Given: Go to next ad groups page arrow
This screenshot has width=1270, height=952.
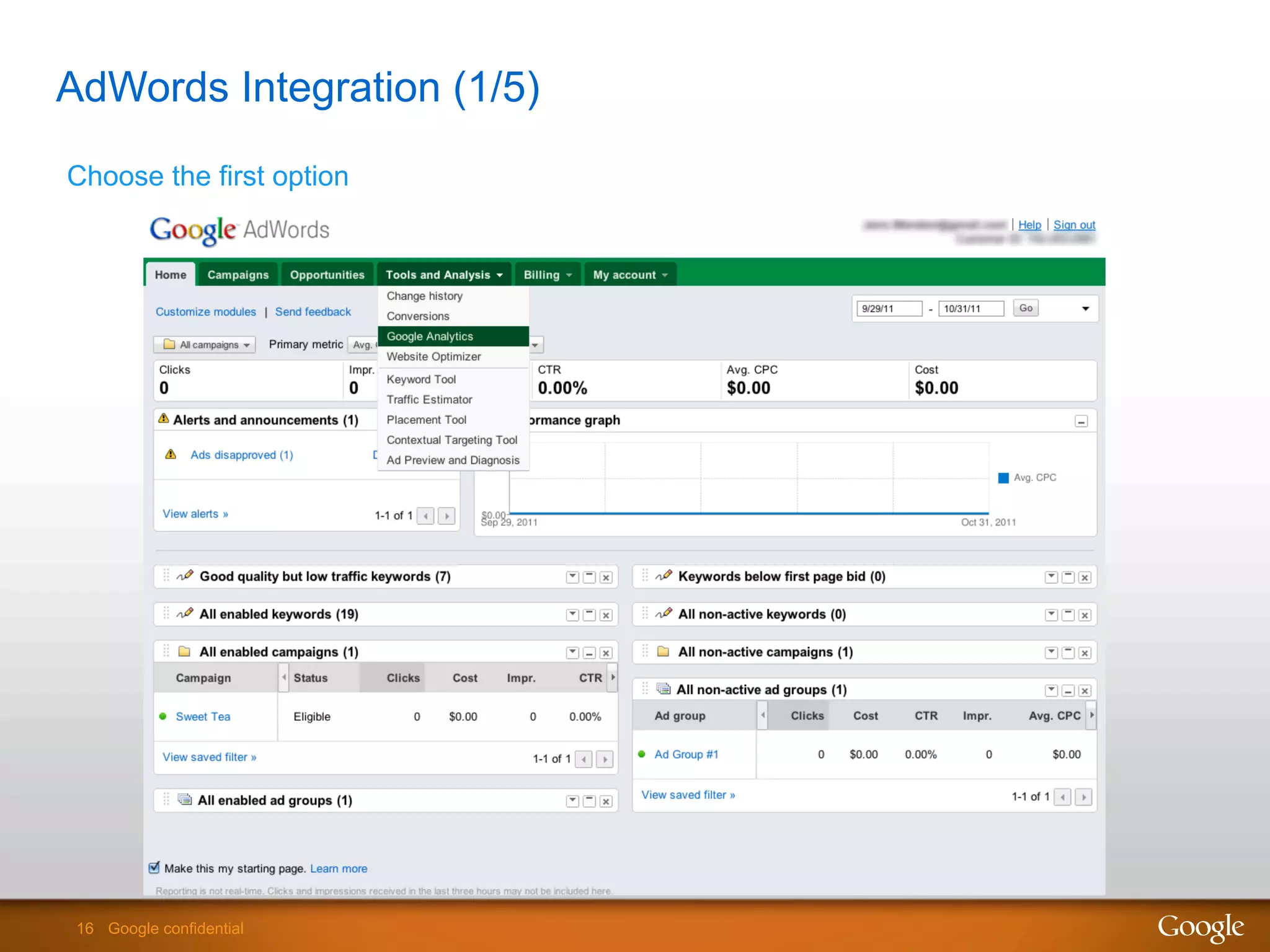Looking at the screenshot, I should (x=1083, y=797).
